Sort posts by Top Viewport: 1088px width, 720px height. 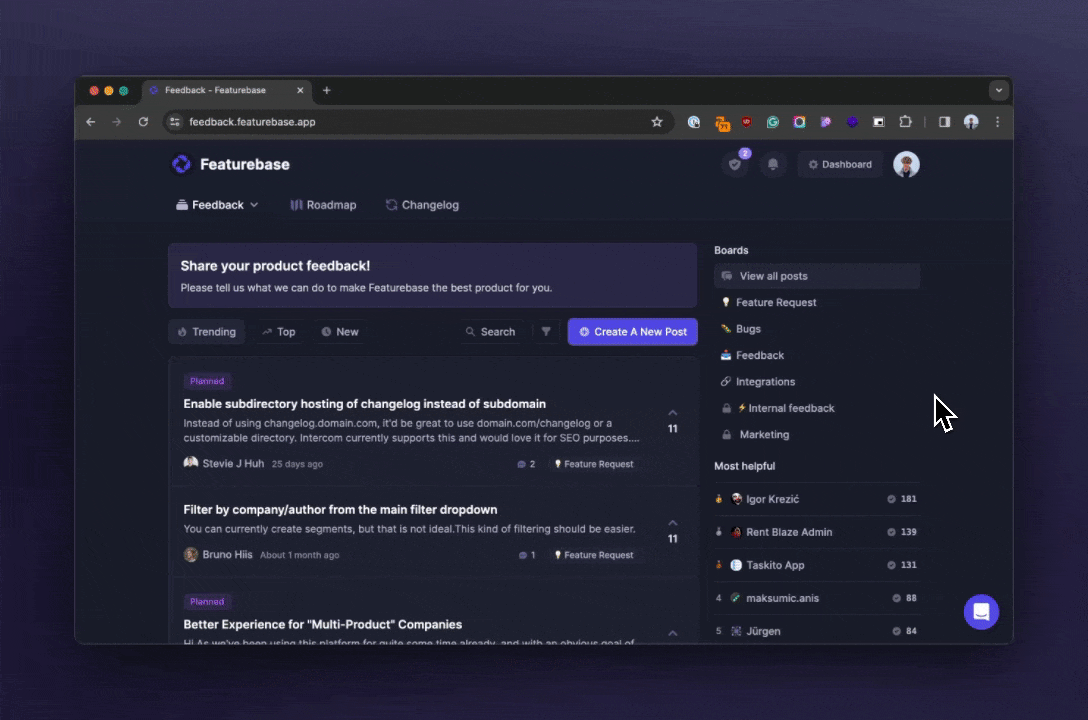(279, 332)
